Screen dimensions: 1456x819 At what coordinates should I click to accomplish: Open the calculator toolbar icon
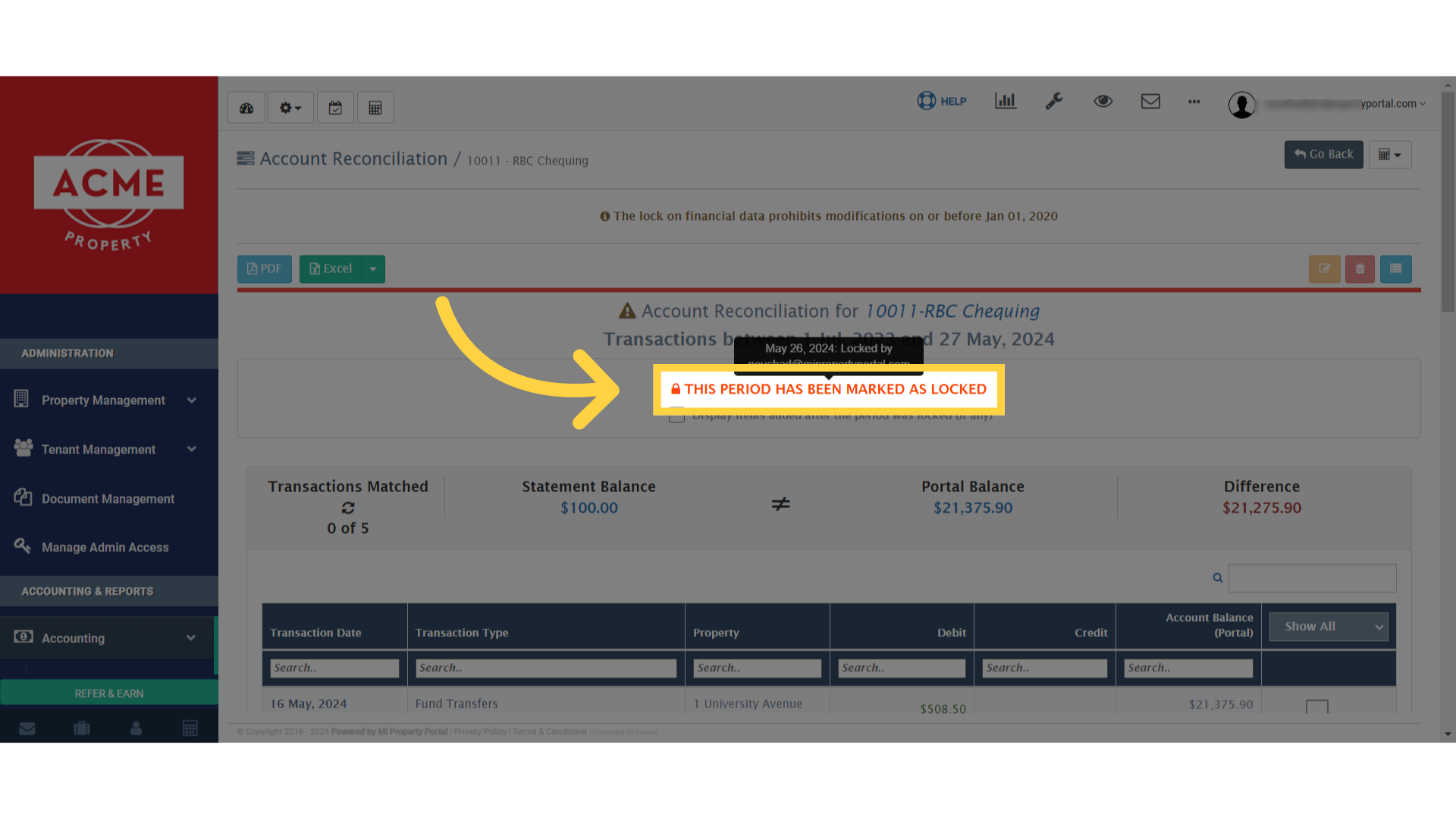coord(375,108)
